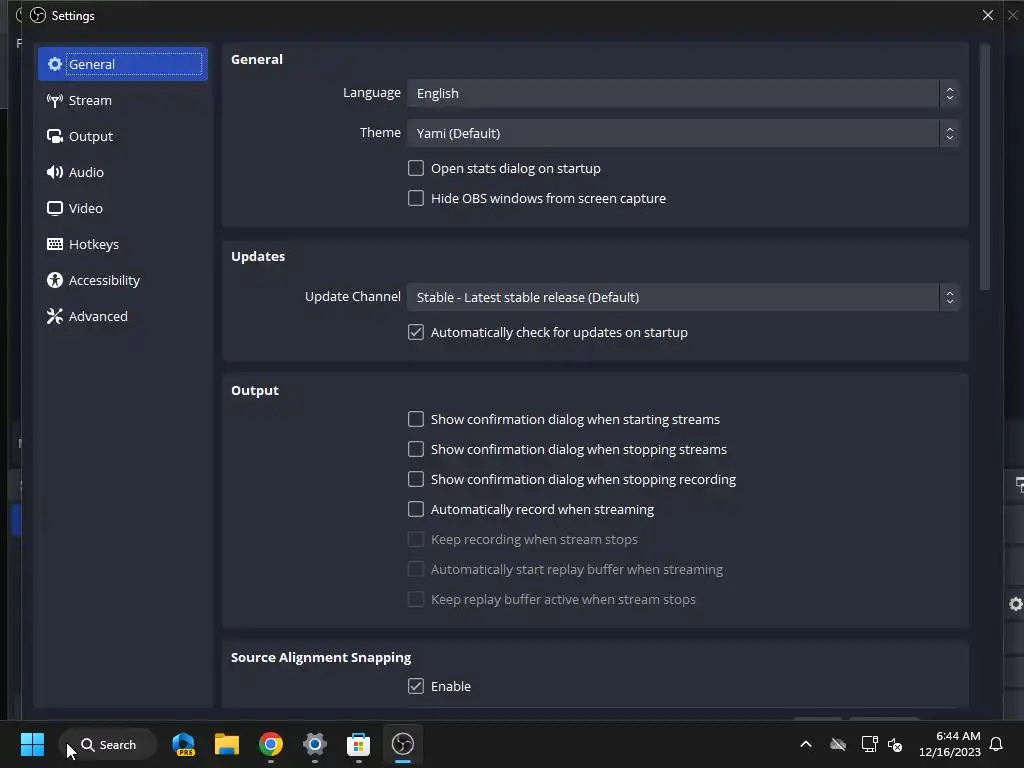
Task: Open the General settings category
Action: coord(123,64)
